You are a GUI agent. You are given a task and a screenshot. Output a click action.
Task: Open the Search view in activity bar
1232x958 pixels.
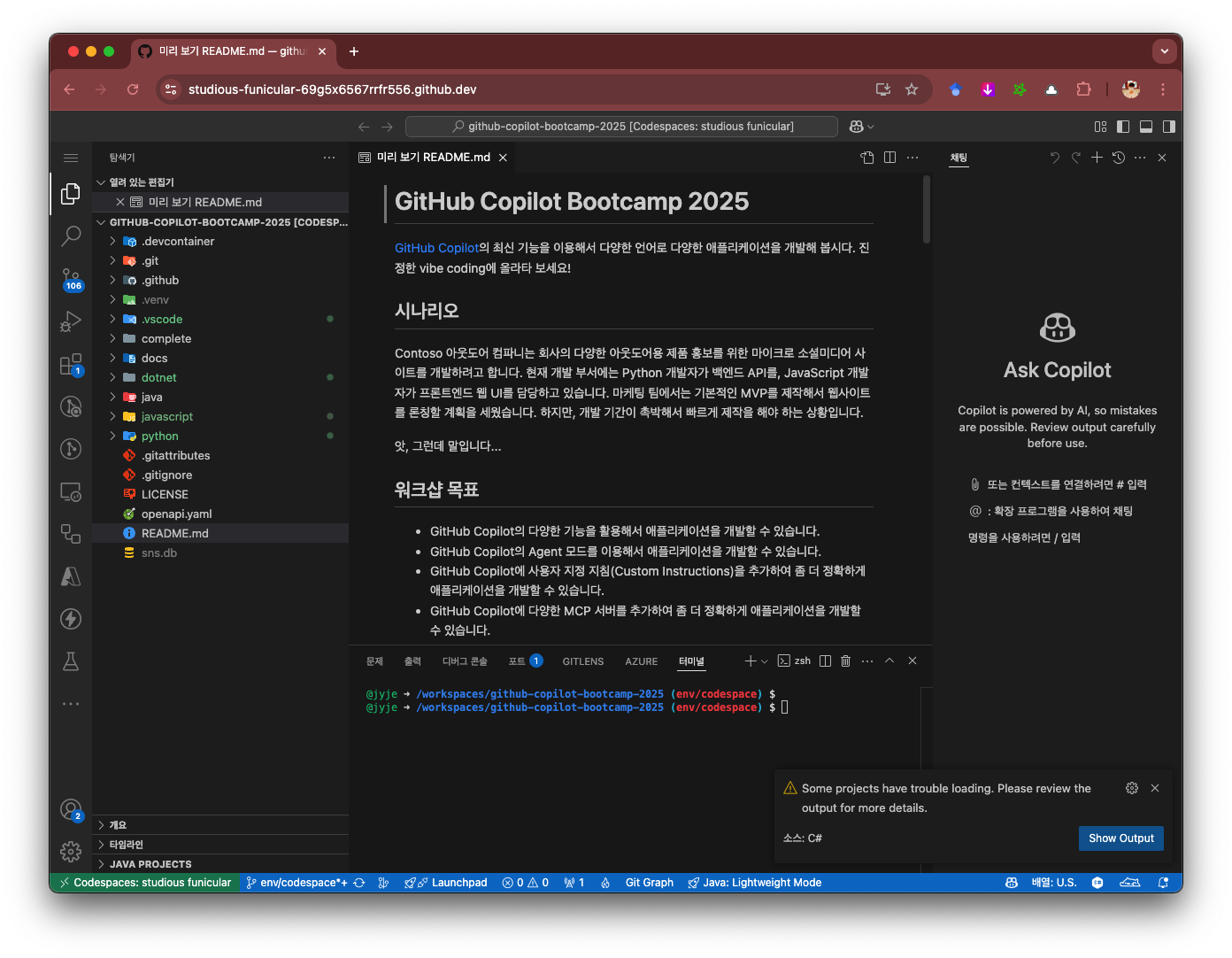point(71,236)
